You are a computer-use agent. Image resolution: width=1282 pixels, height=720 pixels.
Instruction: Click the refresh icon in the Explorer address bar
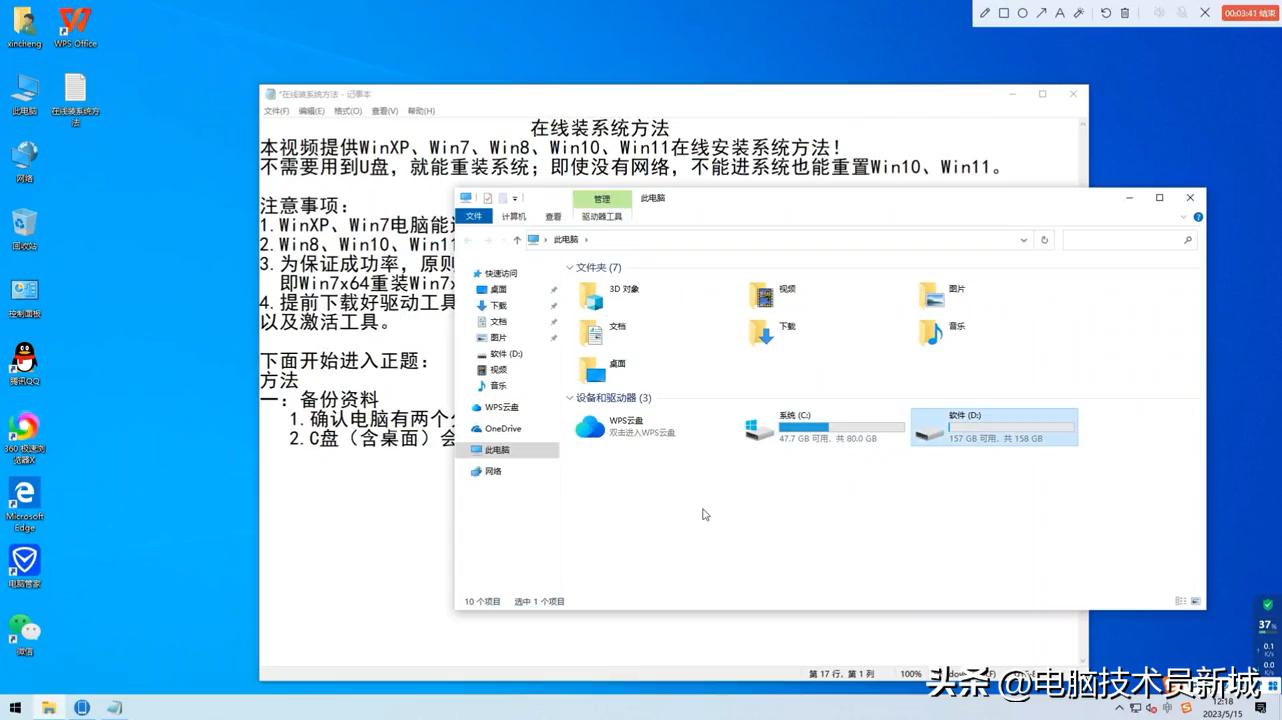1045,239
